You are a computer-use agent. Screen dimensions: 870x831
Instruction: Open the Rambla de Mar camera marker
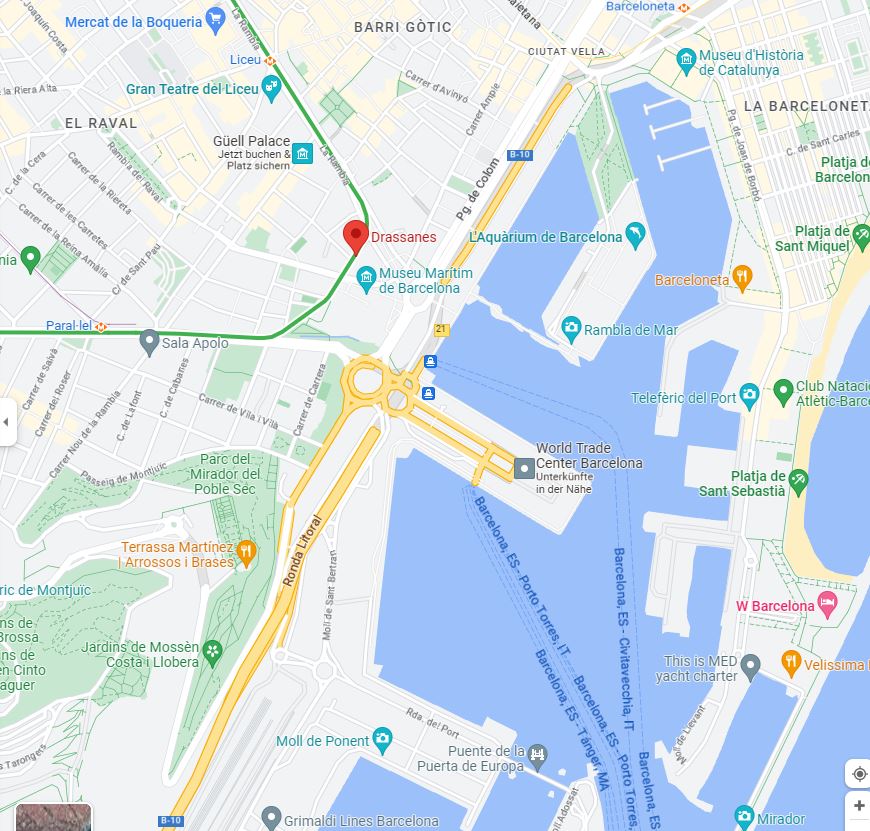[571, 330]
